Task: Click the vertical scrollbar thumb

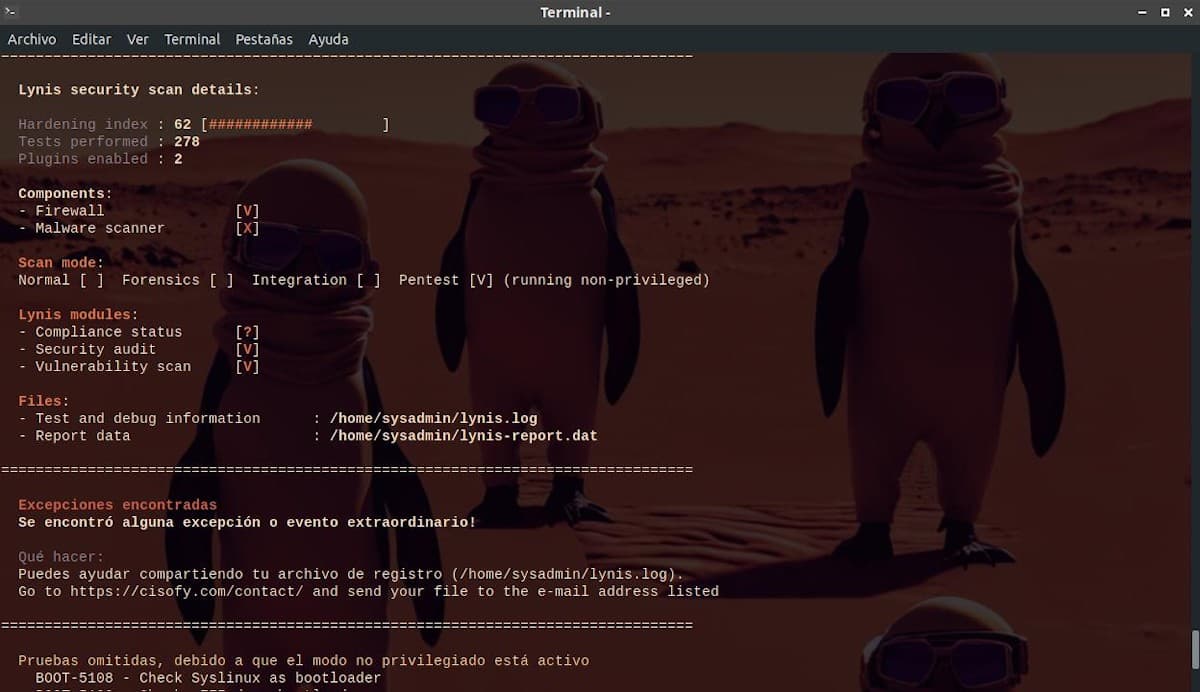Action: (x=1193, y=656)
